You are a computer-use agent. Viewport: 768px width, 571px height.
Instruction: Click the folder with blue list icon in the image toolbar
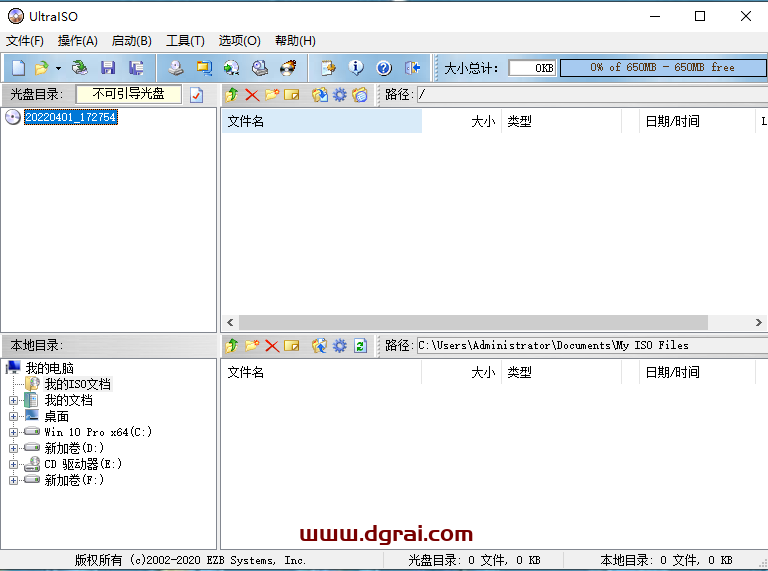click(360, 95)
